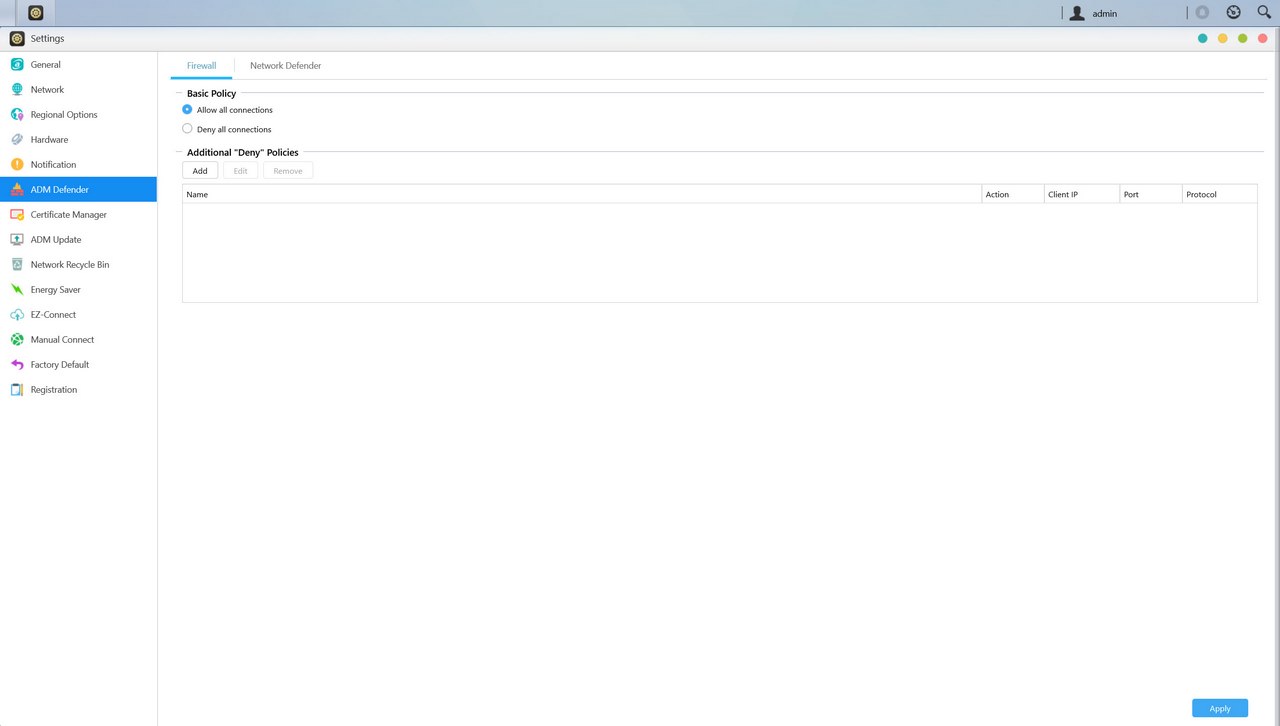Open the EZ-Connect label
The width and height of the screenshot is (1280, 726).
pos(53,315)
